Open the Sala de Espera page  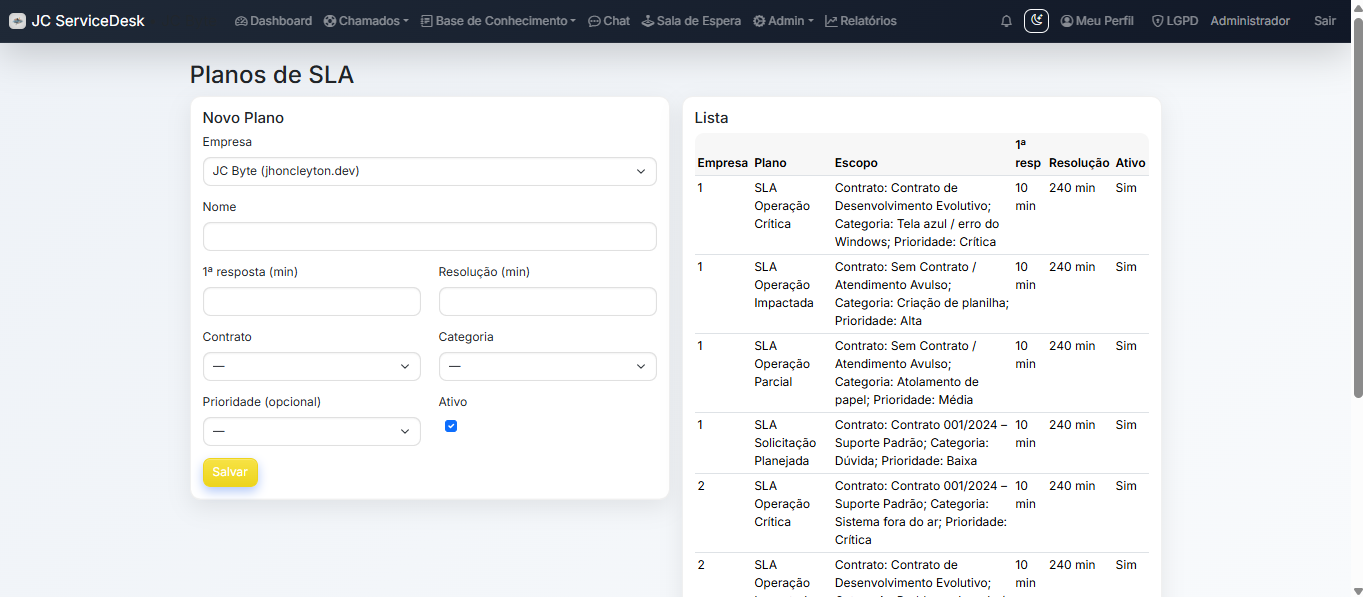[x=691, y=21]
